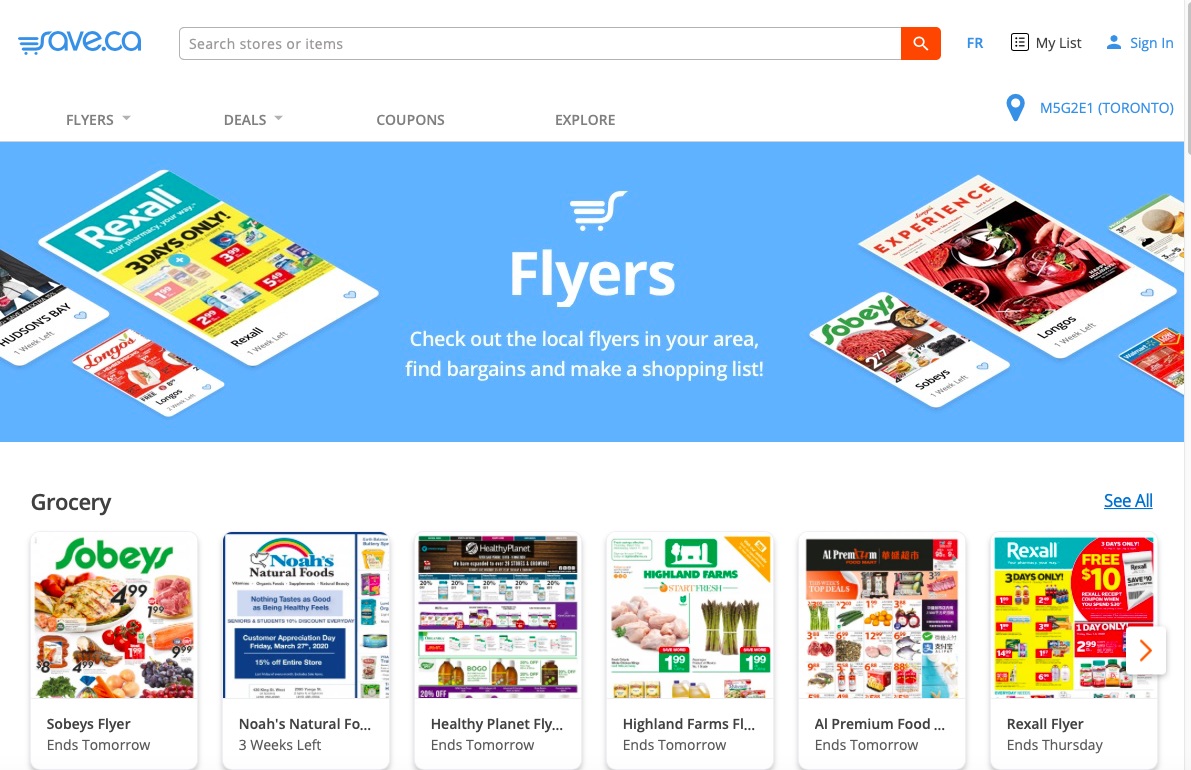The width and height of the screenshot is (1191, 770).
Task: Advance Grocery carousel with right arrow
Action: tap(1145, 650)
